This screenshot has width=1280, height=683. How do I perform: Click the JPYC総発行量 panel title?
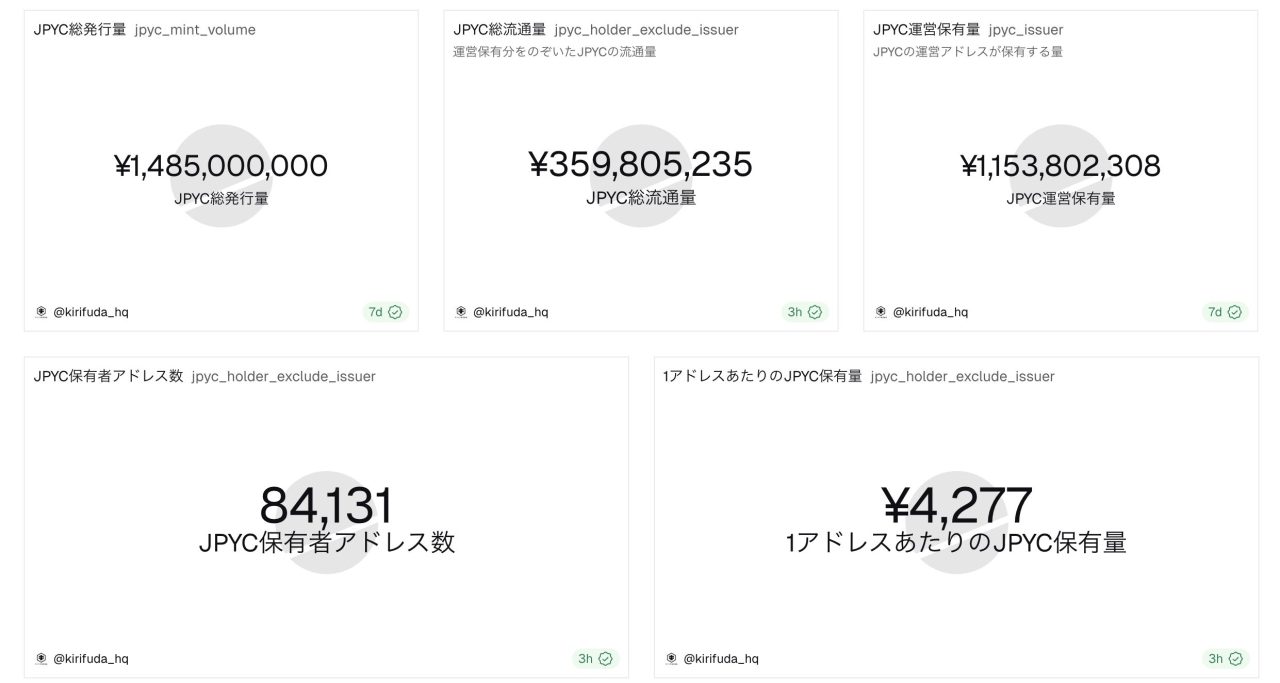pyautogui.click(x=80, y=30)
